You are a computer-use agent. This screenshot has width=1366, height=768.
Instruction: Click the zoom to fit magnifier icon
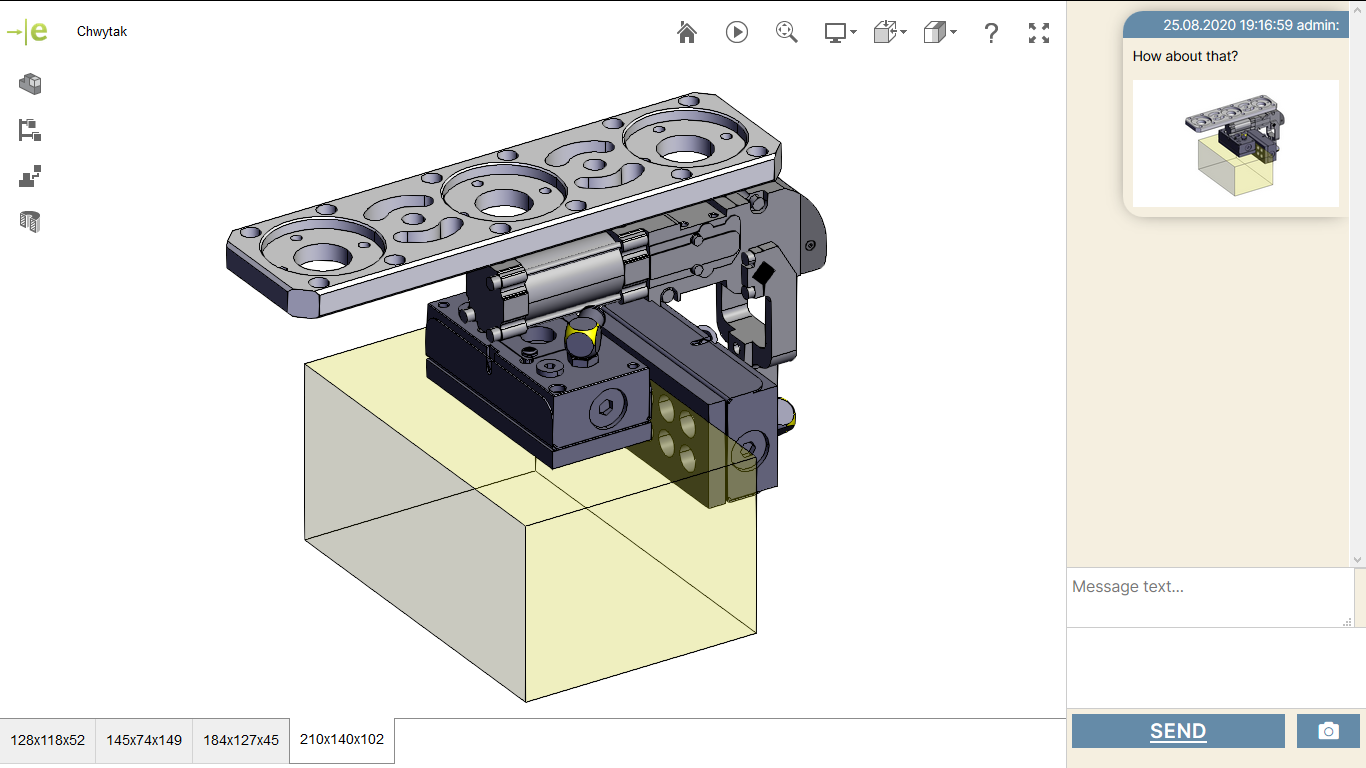[x=787, y=33]
